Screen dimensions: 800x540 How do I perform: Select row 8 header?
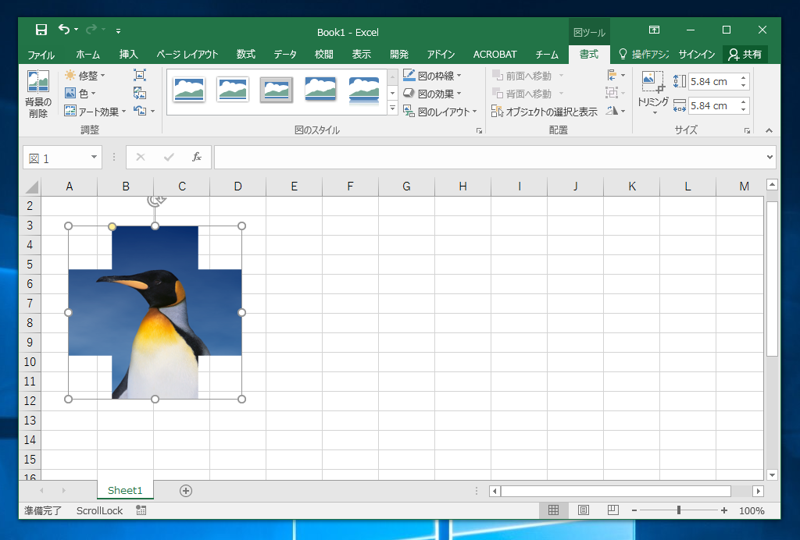point(30,323)
